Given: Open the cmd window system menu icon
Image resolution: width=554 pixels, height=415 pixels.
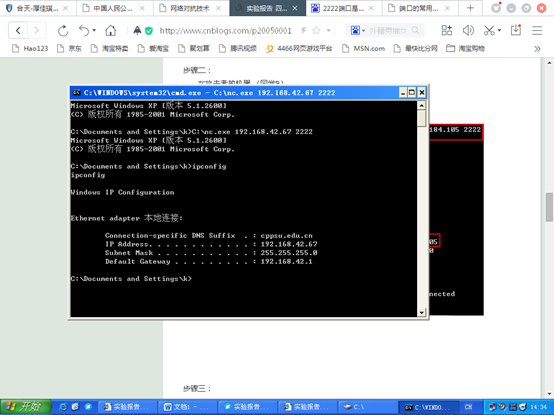Looking at the screenshot, I should [76, 93].
